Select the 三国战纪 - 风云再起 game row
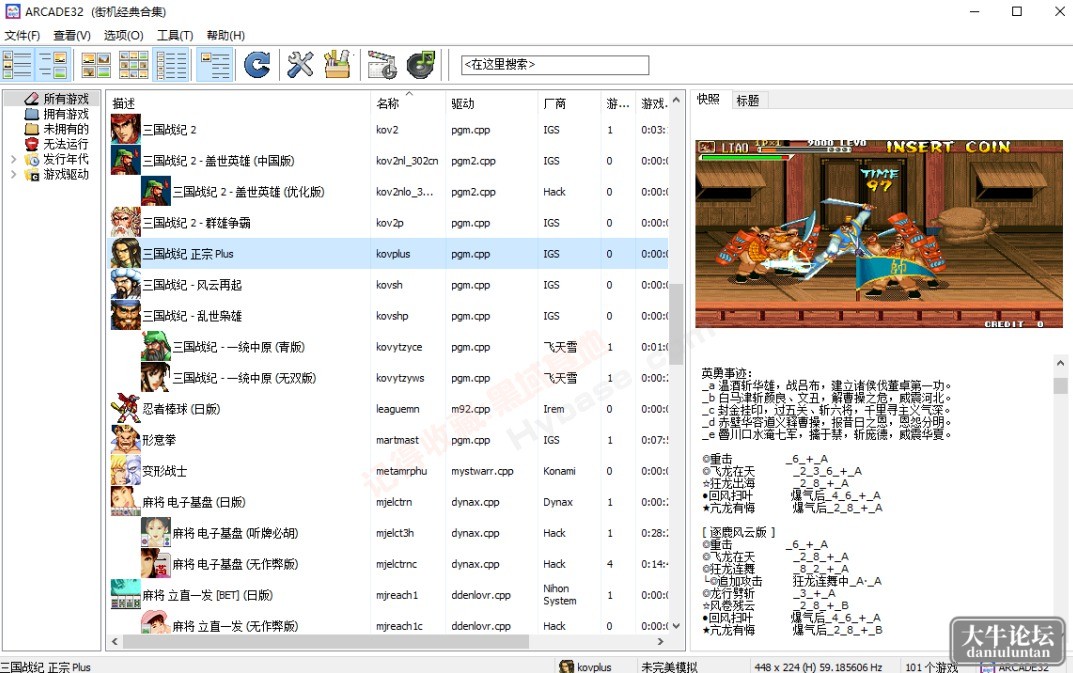This screenshot has height=673, width=1073. tap(389, 285)
